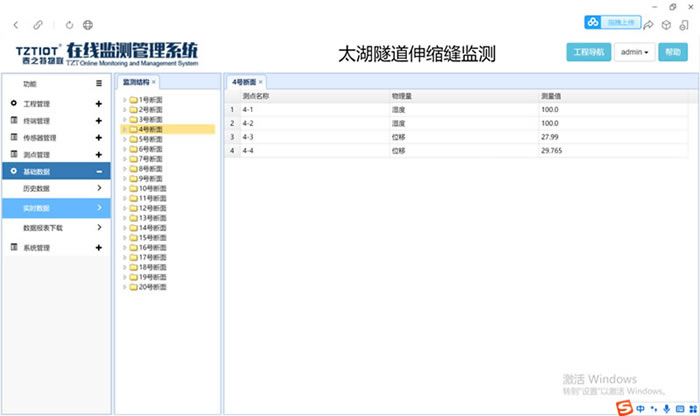Click the blue 拖拽上传 cloud upload button
Viewport: 700px width, 416px height.
[x=609, y=21]
